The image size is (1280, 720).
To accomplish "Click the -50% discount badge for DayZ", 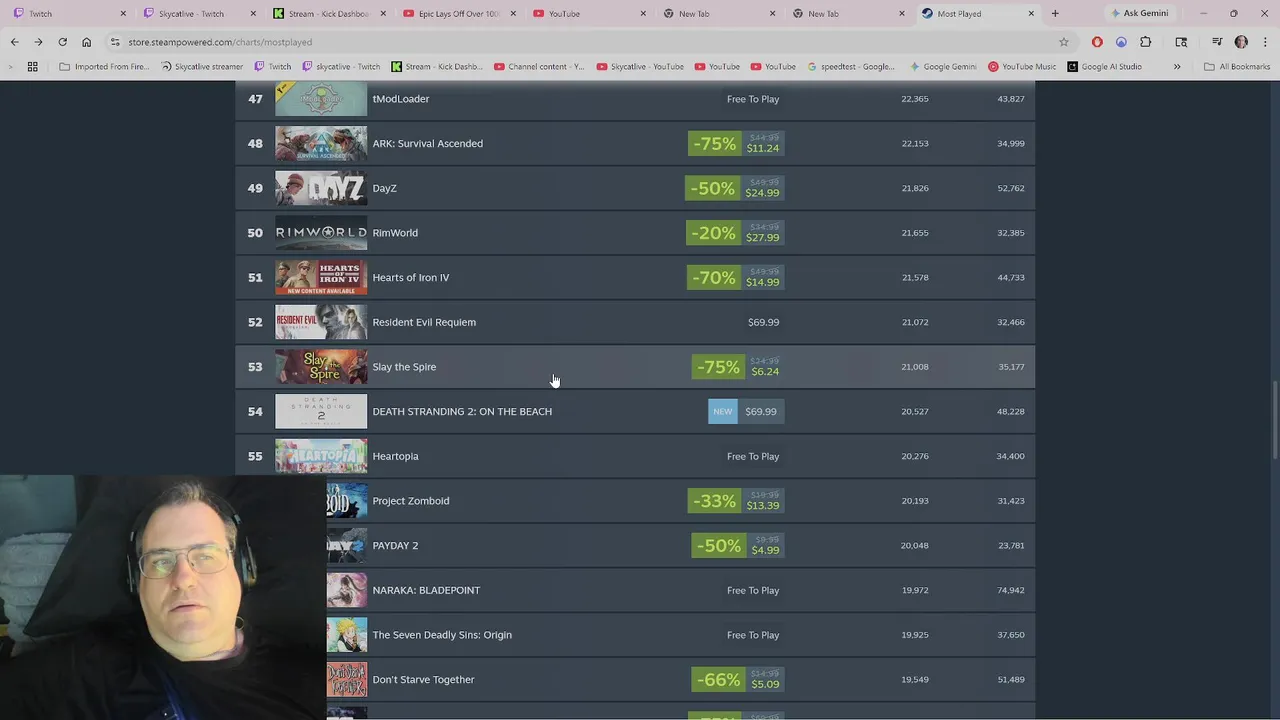I will tap(712, 188).
